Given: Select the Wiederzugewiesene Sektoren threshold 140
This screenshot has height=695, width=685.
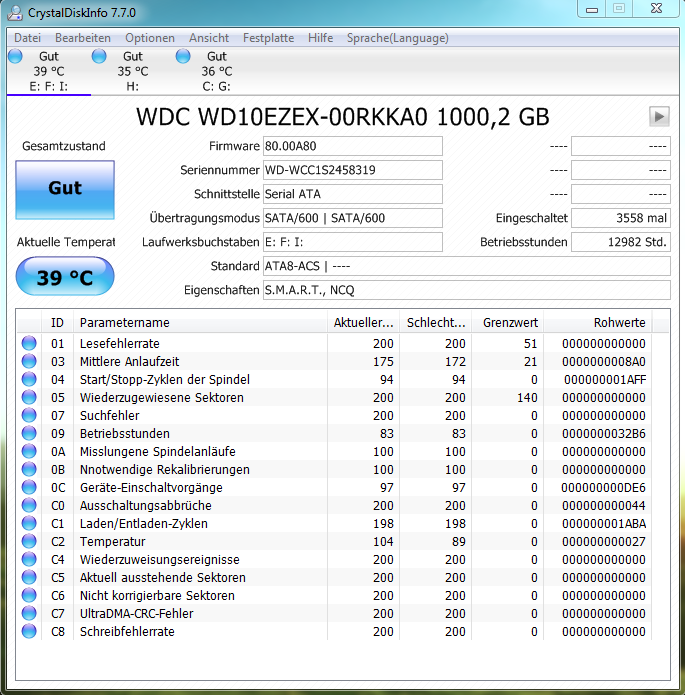Looking at the screenshot, I should (527, 398).
